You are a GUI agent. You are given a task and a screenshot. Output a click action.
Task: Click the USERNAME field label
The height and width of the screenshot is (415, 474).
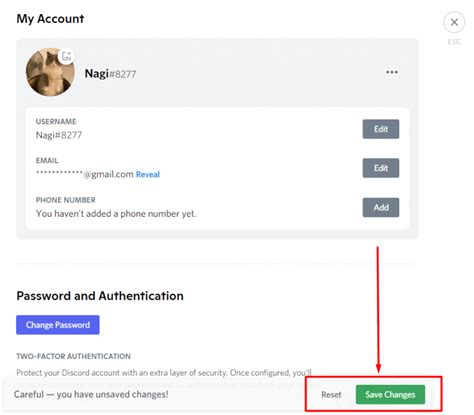pos(56,122)
